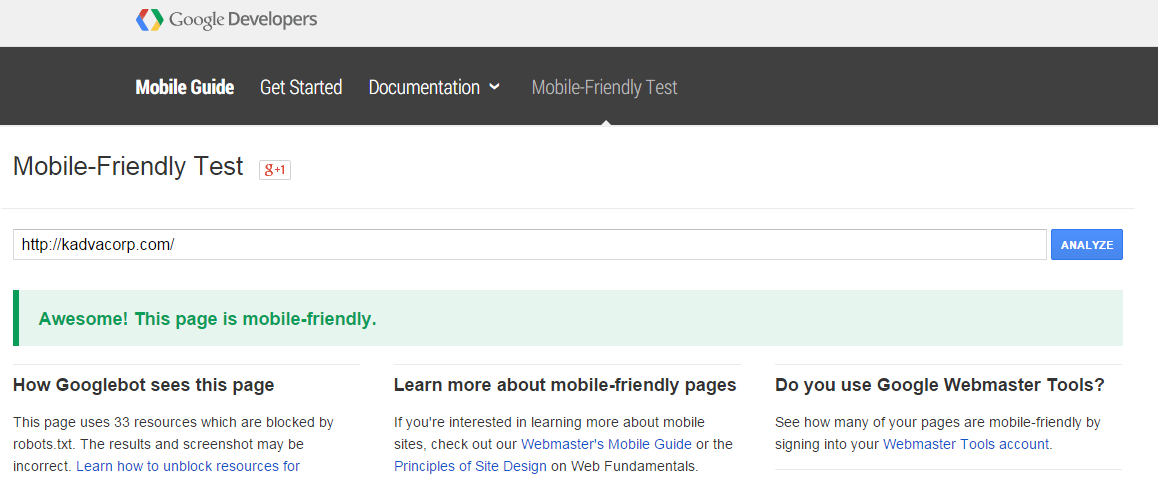Expand the Documentation dropdown
This screenshot has width=1158, height=481.
(434, 87)
